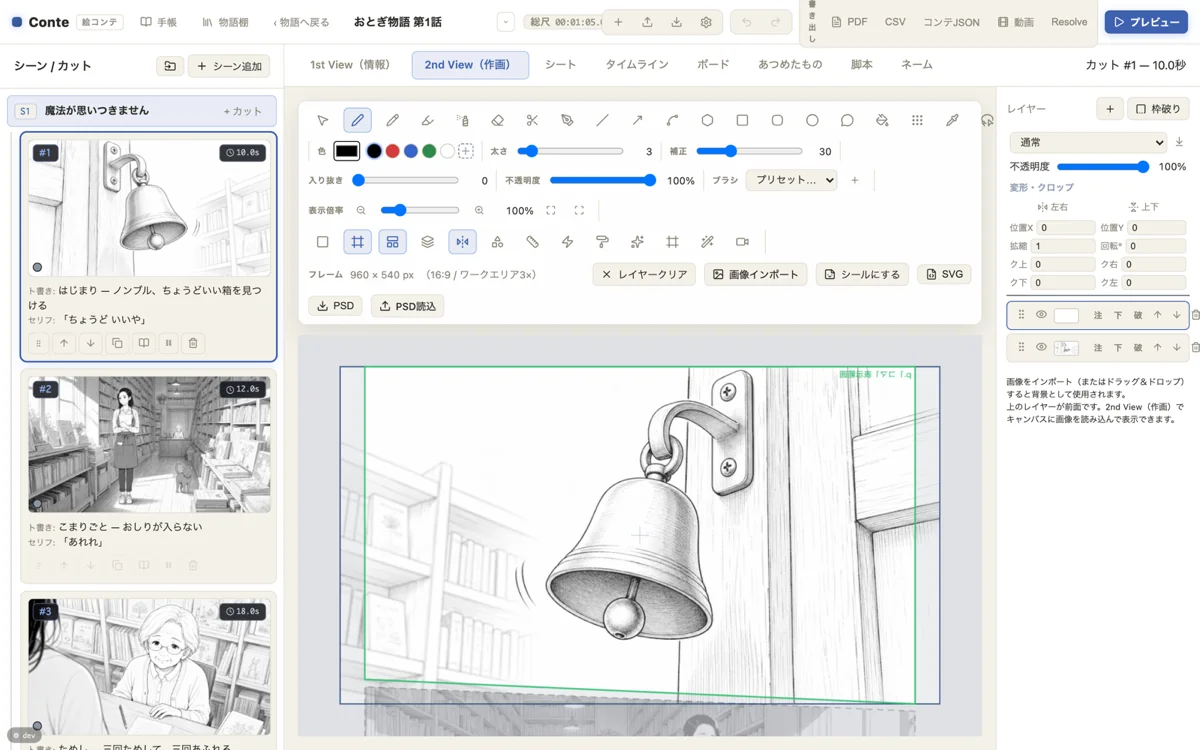Screen dimensions: 1200x750
Task: Switch to 1st View（情報） tab
Action: 350,65
